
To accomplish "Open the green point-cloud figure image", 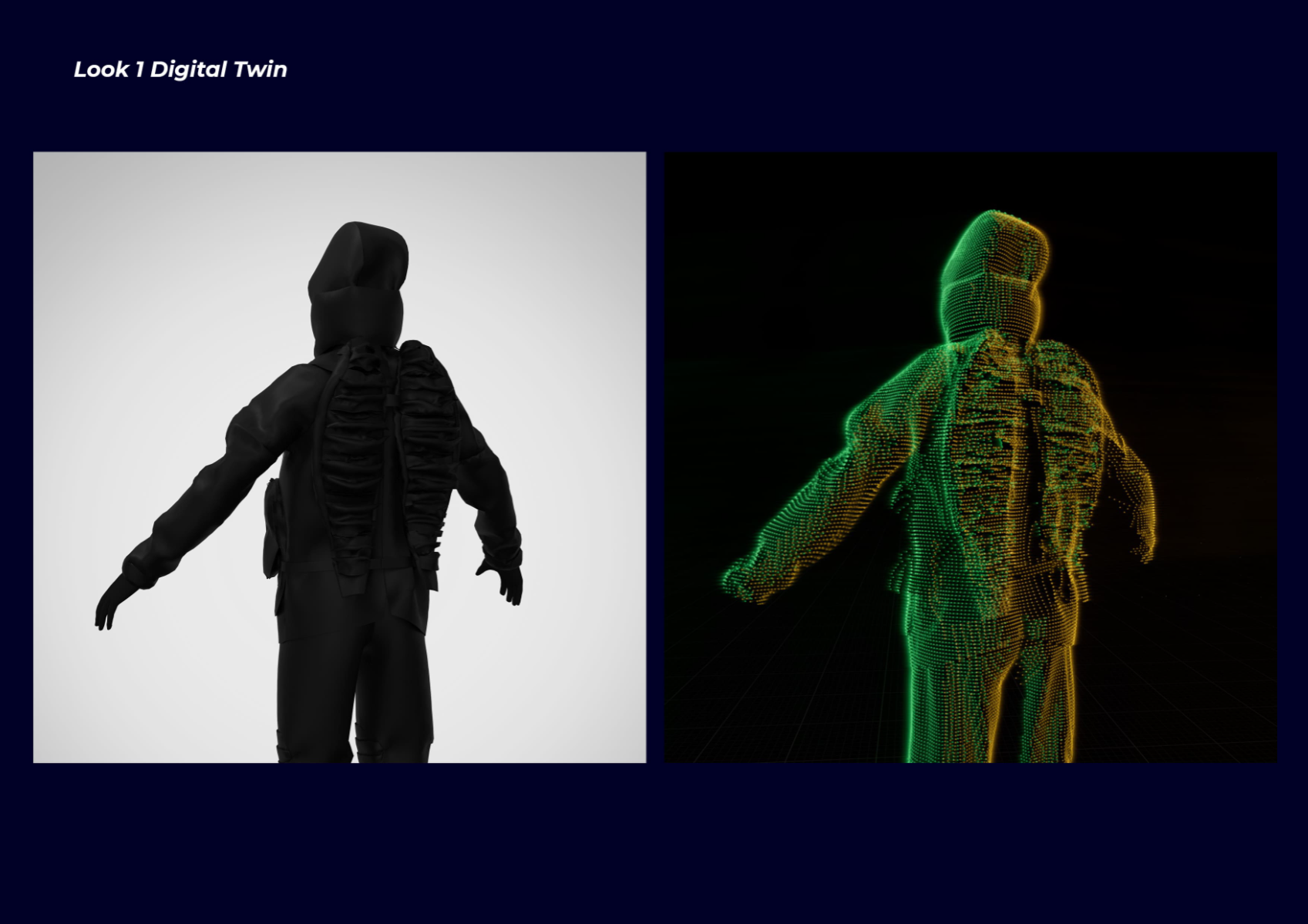I will (970, 457).
